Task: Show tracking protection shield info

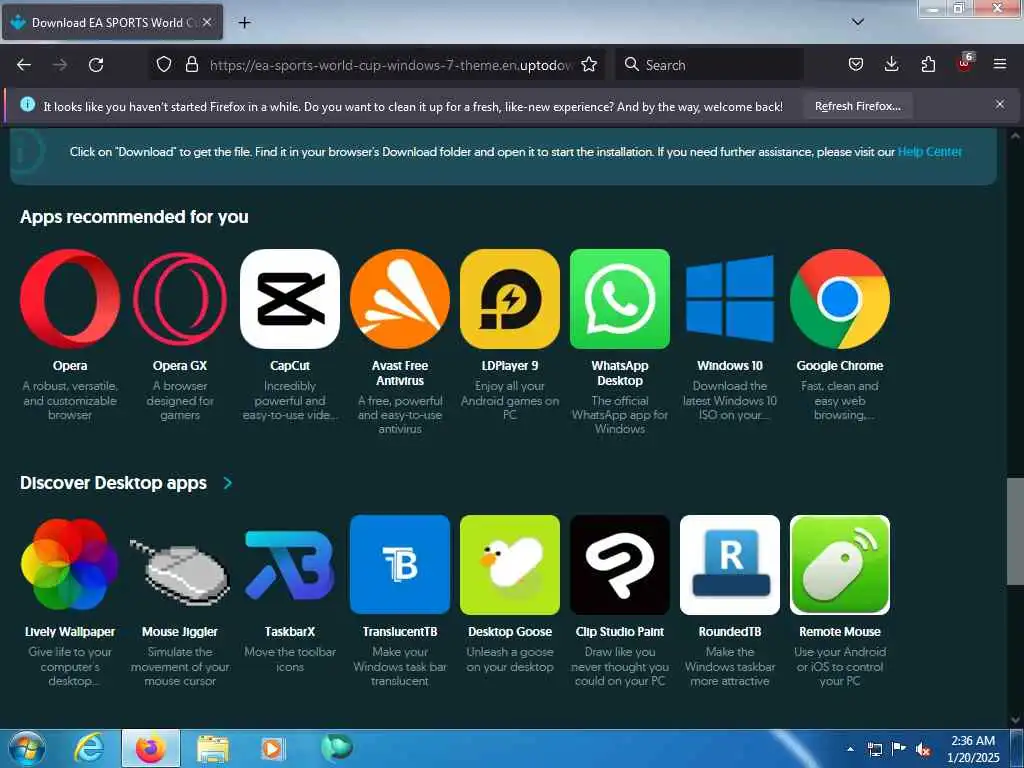Action: [x=164, y=65]
